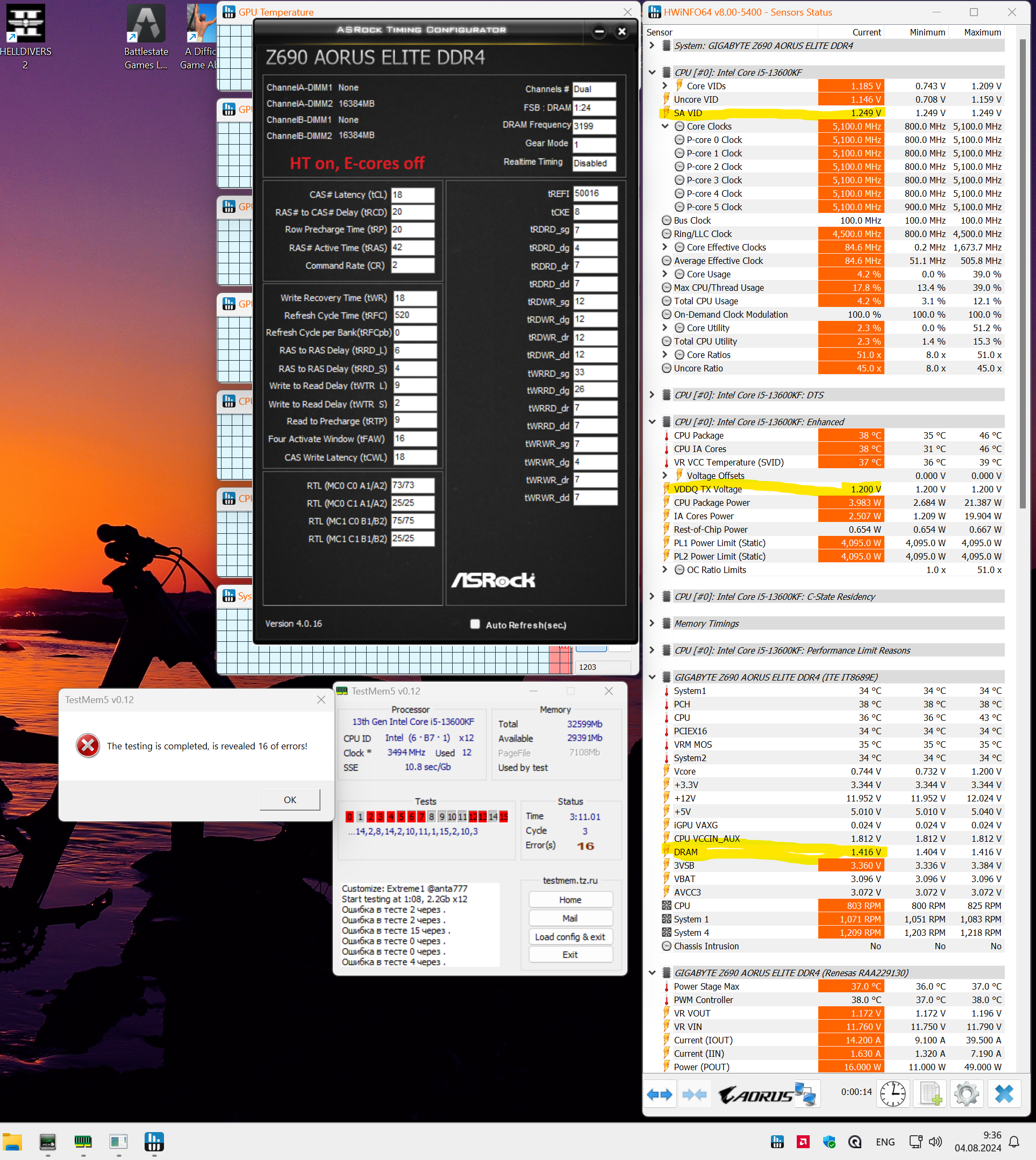The image size is (1036, 1160).
Task: Expand the DTS sensor group
Action: tap(652, 395)
